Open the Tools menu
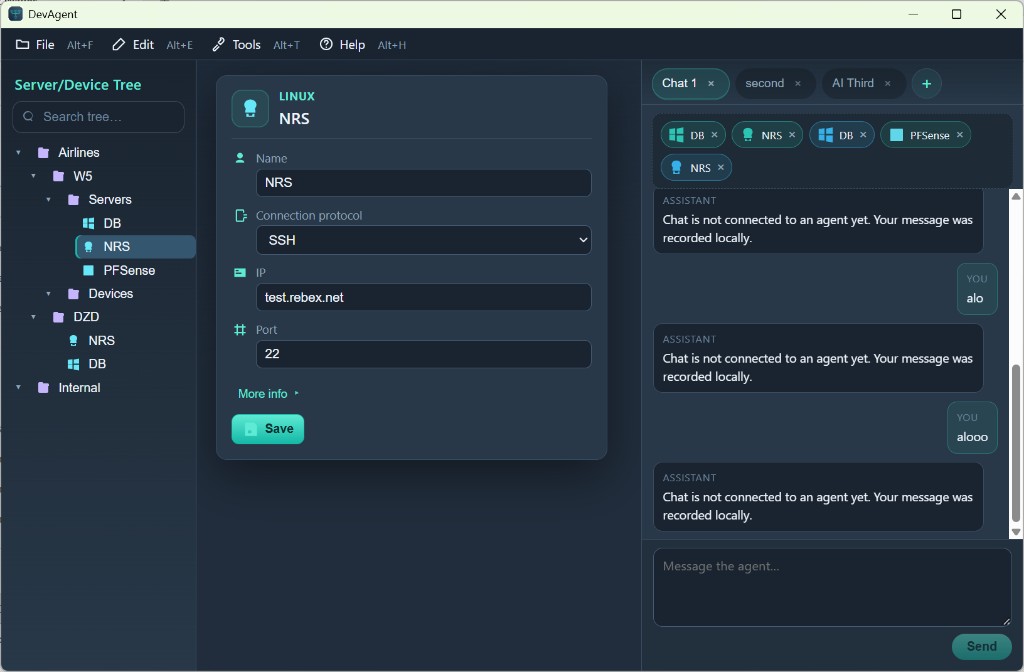The image size is (1024, 672). (236, 44)
